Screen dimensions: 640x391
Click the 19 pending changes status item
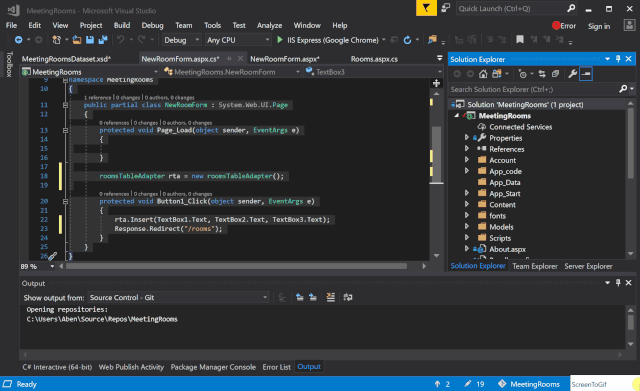(x=474, y=384)
